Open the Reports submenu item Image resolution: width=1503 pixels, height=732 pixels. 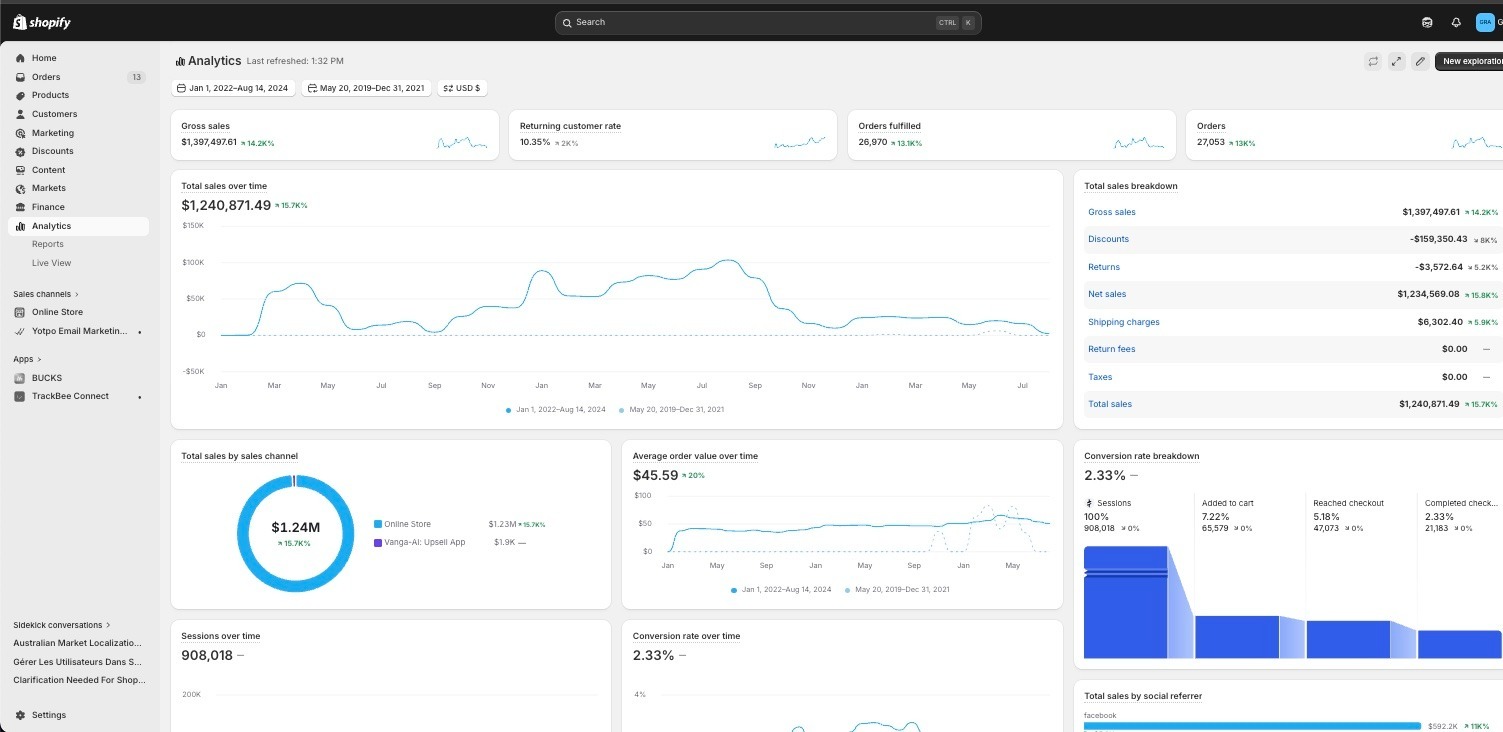point(48,244)
